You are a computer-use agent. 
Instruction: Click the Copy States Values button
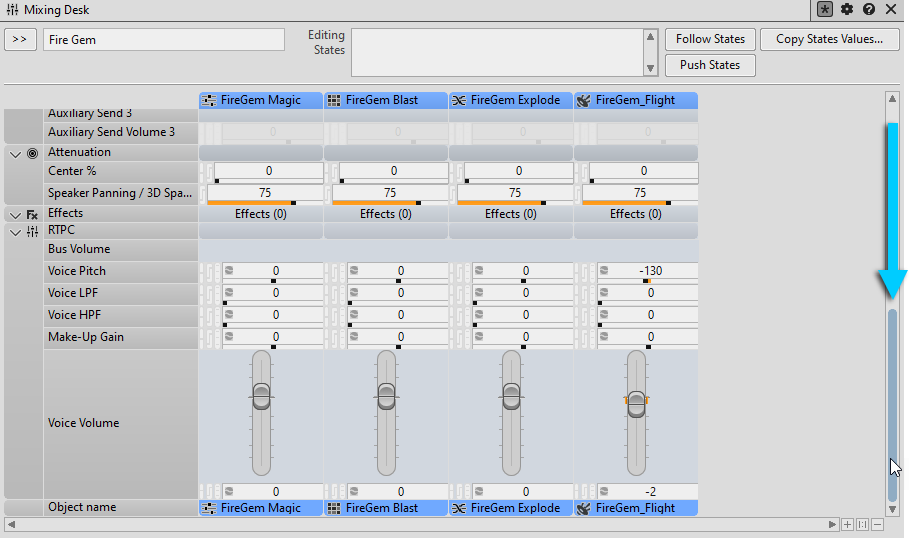coord(829,39)
